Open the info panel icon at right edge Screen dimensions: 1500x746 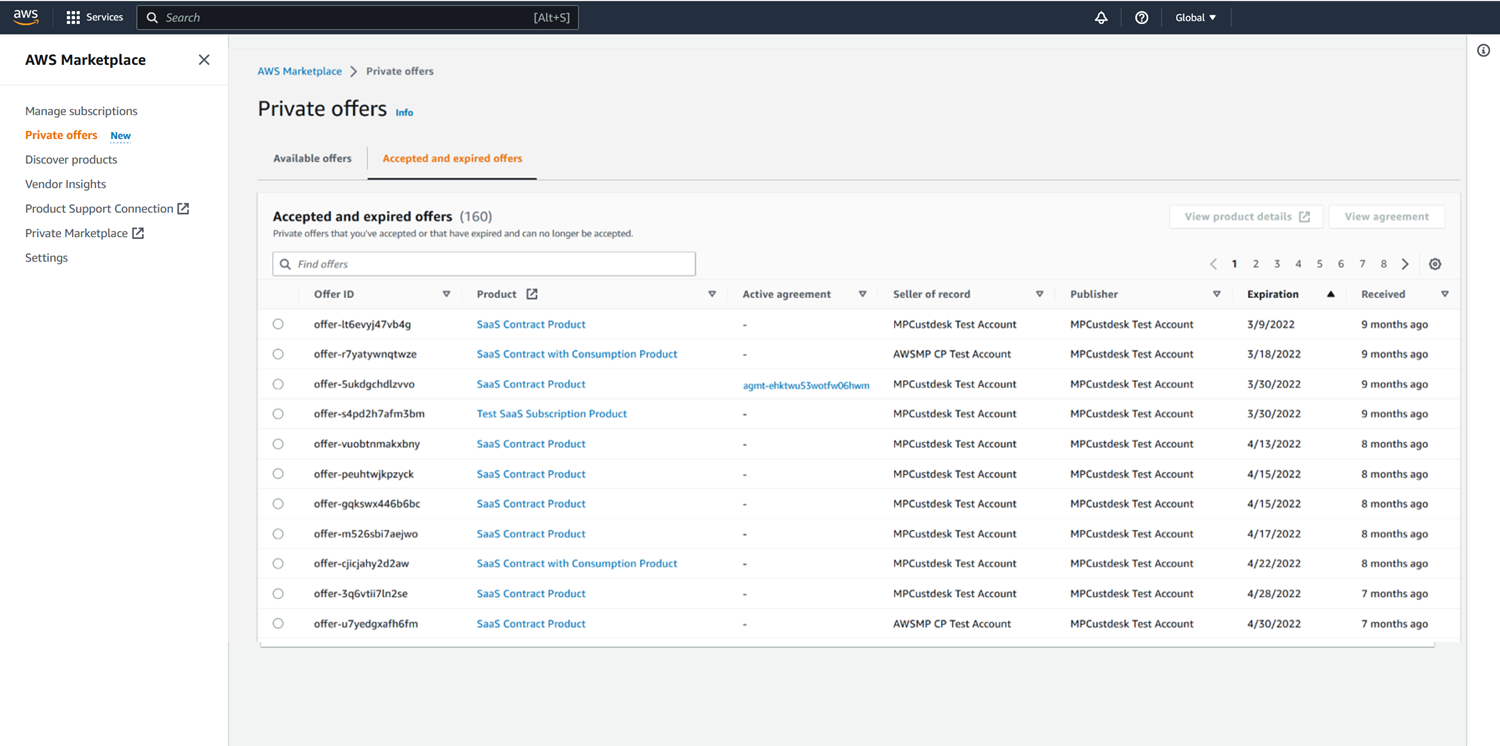(1483, 51)
